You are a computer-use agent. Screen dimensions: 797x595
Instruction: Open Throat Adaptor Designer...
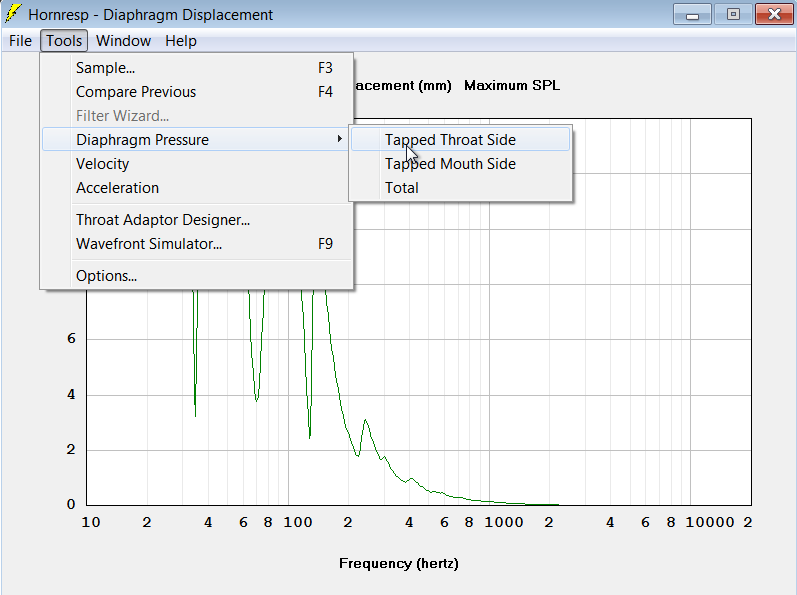(x=197, y=220)
